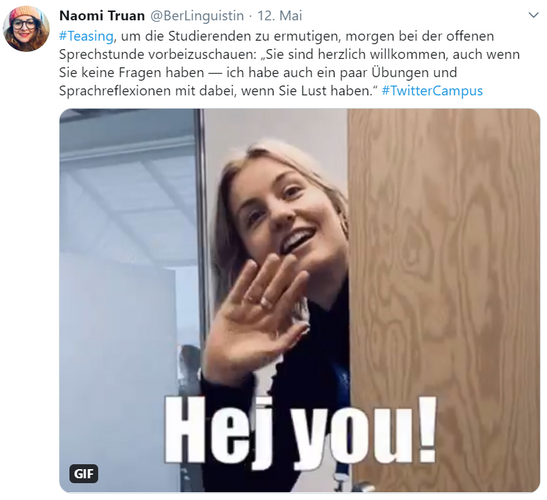Viewport: 547px width, 500px height.
Task: Click the wooden door area of the GIF
Action: click(x=444, y=300)
